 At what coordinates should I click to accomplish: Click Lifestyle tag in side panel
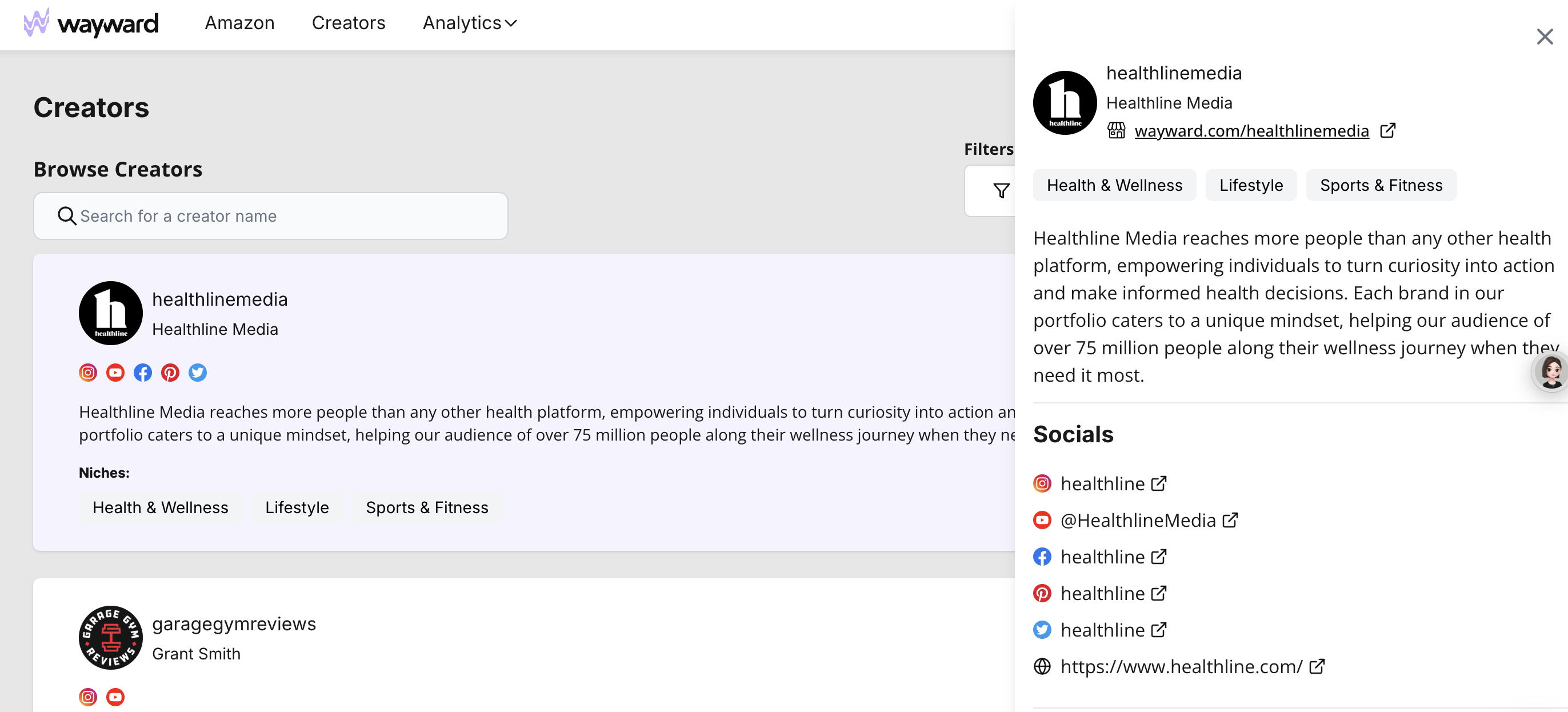pyautogui.click(x=1251, y=185)
